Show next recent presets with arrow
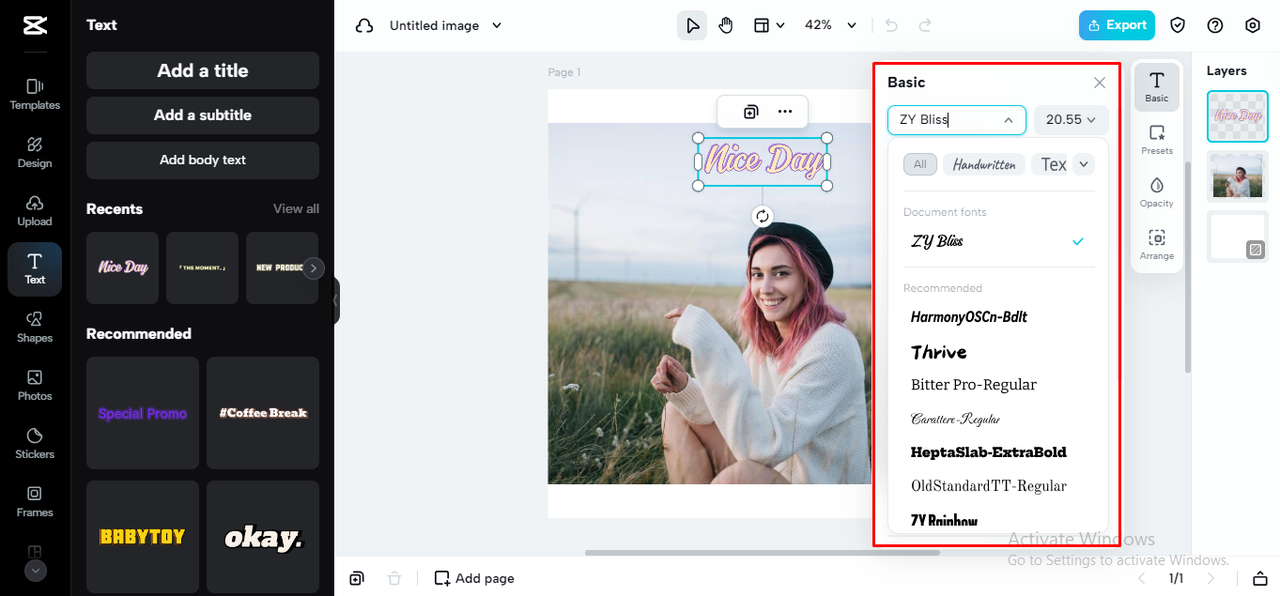 click(x=314, y=268)
